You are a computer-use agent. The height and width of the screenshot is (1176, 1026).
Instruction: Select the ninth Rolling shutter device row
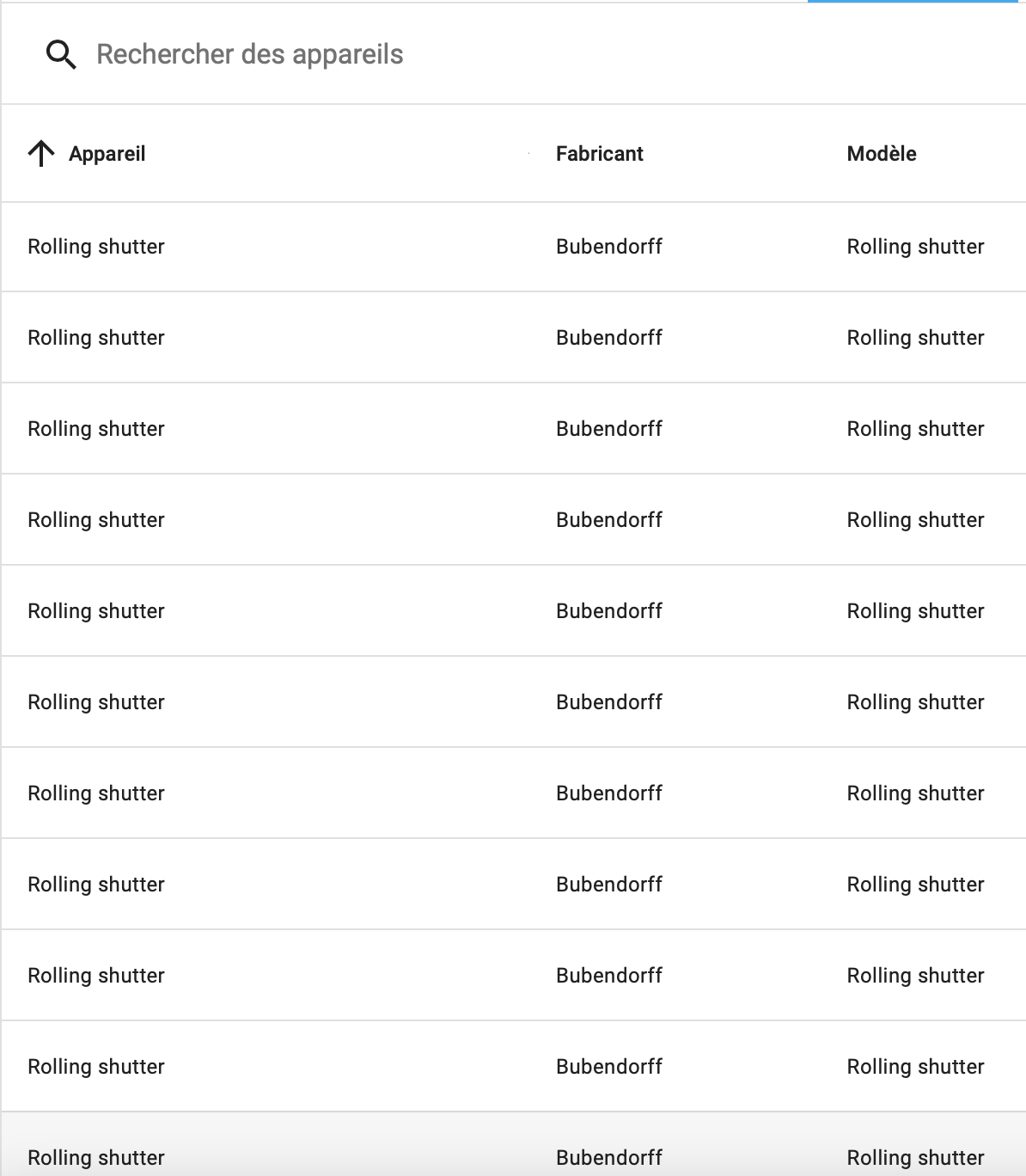pyautogui.click(x=96, y=976)
